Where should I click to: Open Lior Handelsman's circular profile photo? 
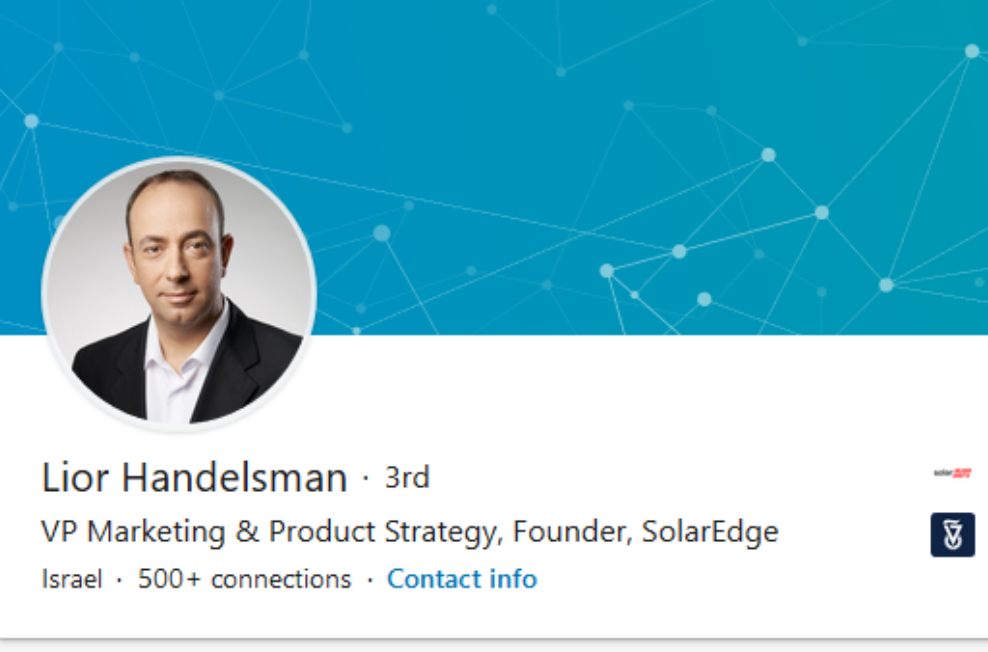180,293
